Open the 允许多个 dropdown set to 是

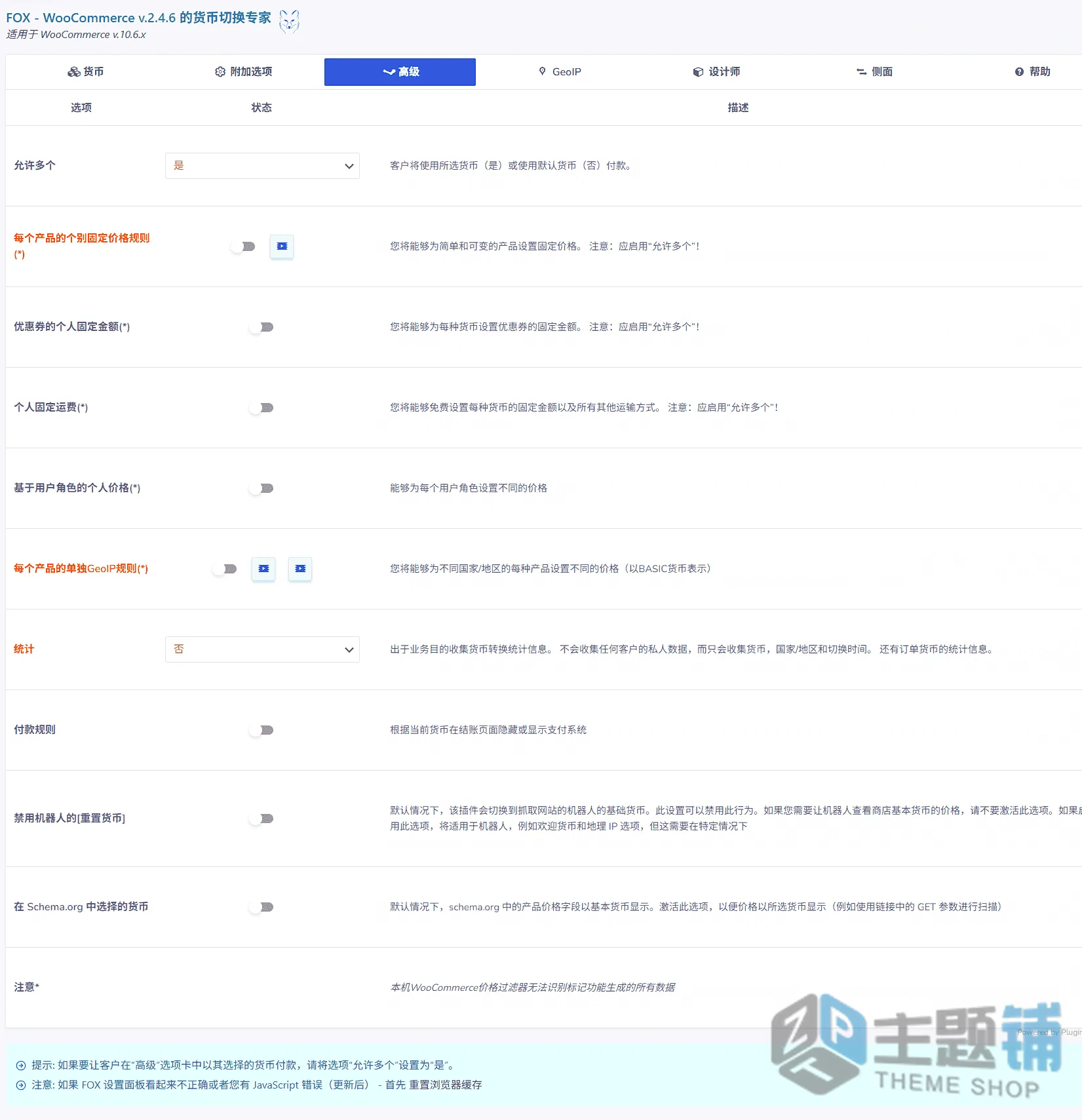pos(262,166)
